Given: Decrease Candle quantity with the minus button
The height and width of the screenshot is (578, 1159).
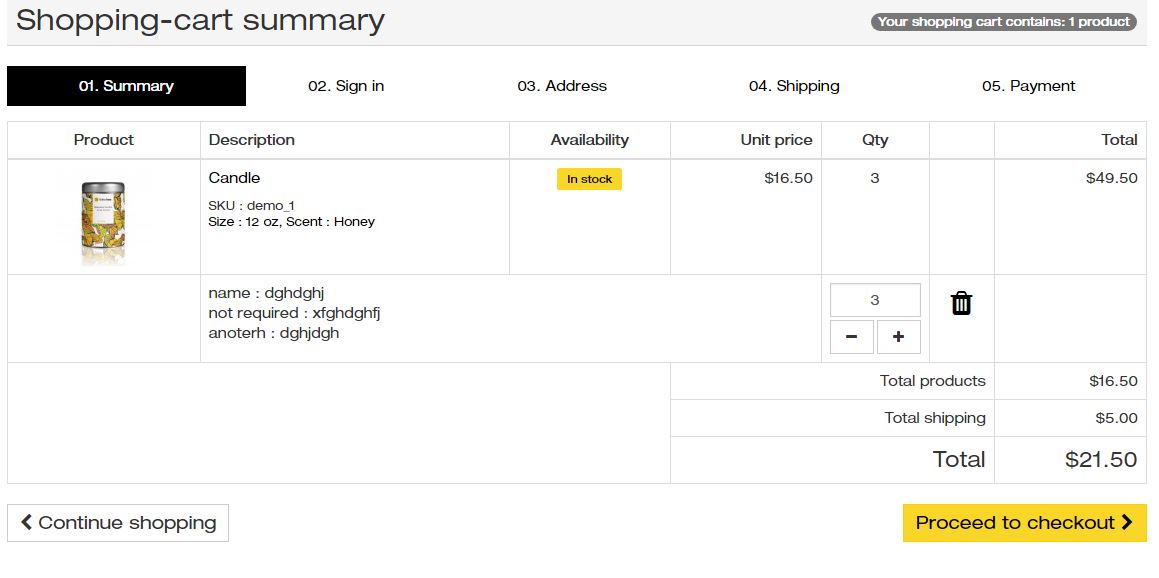Looking at the screenshot, I should (851, 337).
